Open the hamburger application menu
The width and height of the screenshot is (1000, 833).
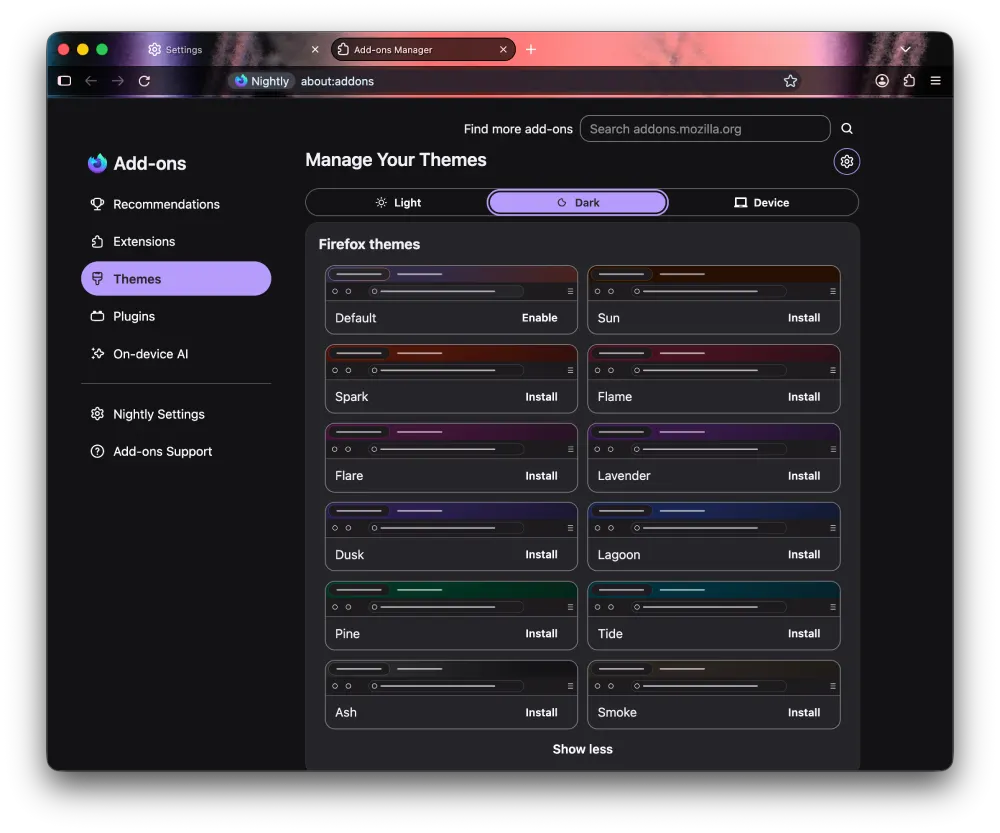[936, 81]
